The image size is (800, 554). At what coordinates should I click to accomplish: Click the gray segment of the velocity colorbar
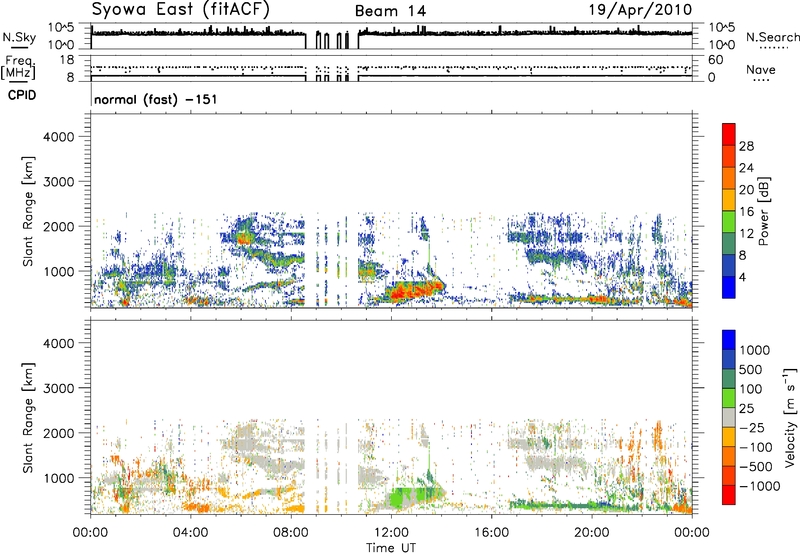pyautogui.click(x=729, y=418)
